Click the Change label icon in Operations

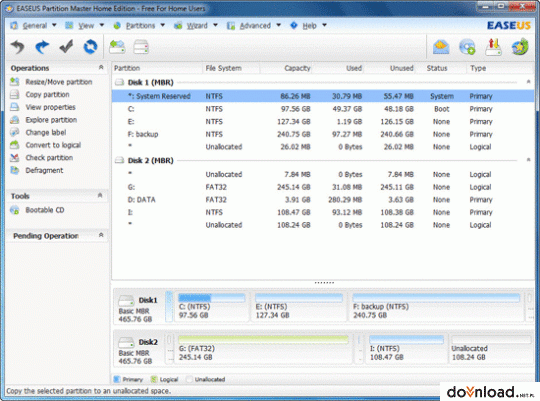[14, 132]
